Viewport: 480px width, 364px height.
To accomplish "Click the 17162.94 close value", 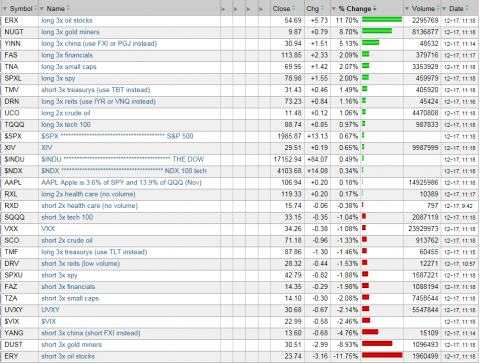I will point(287,159).
